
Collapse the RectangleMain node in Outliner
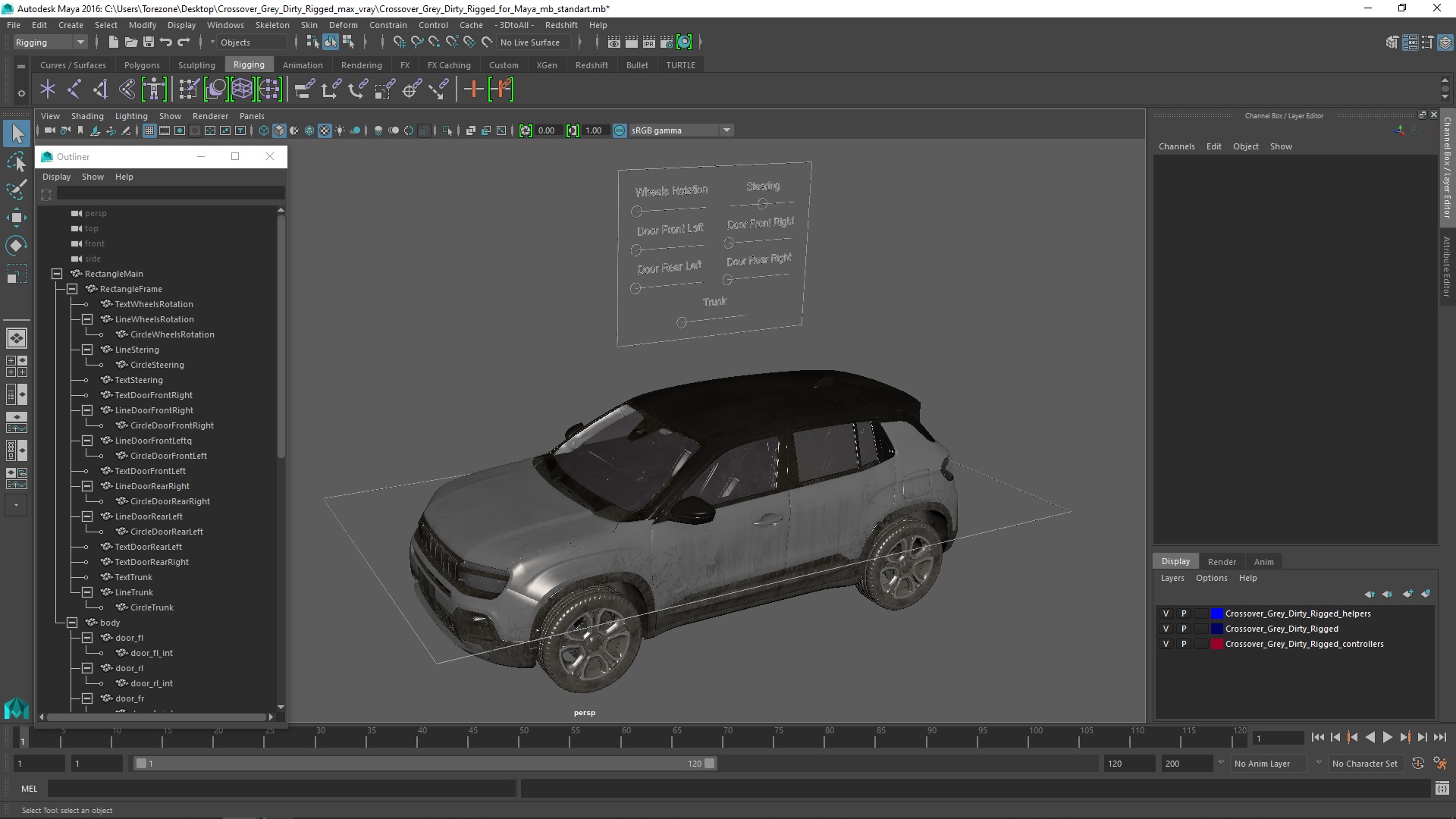[57, 274]
